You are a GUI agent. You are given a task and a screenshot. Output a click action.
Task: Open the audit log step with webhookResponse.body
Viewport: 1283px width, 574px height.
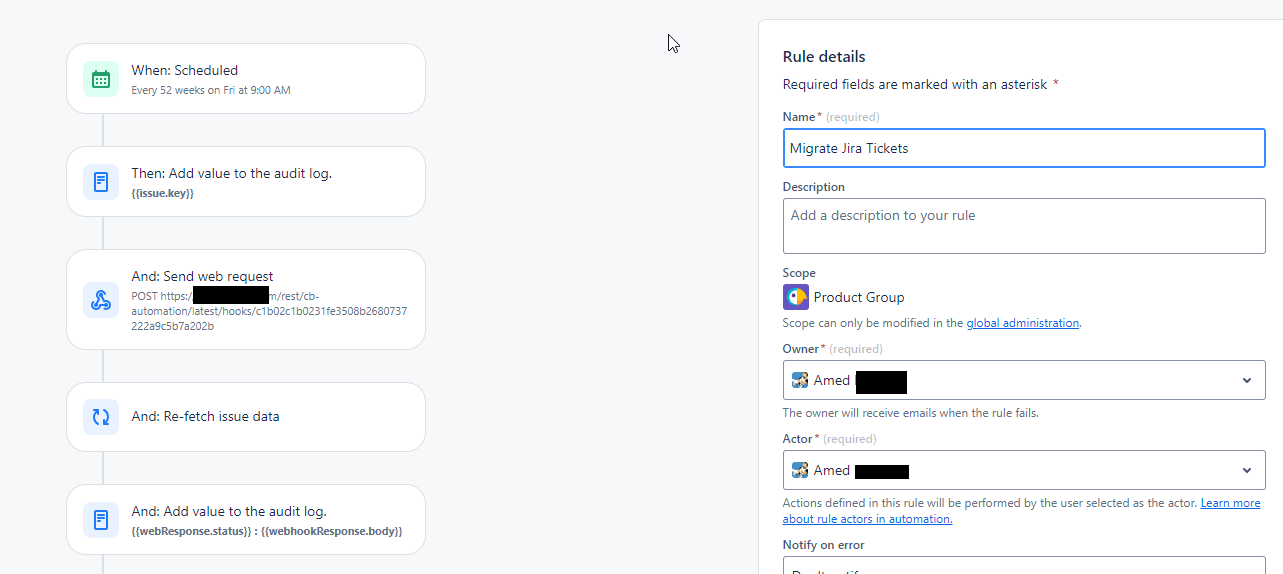pos(246,520)
